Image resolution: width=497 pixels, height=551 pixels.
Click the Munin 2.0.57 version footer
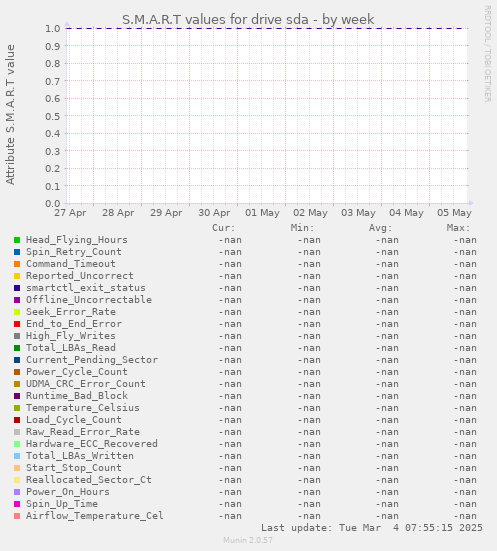(x=248, y=540)
